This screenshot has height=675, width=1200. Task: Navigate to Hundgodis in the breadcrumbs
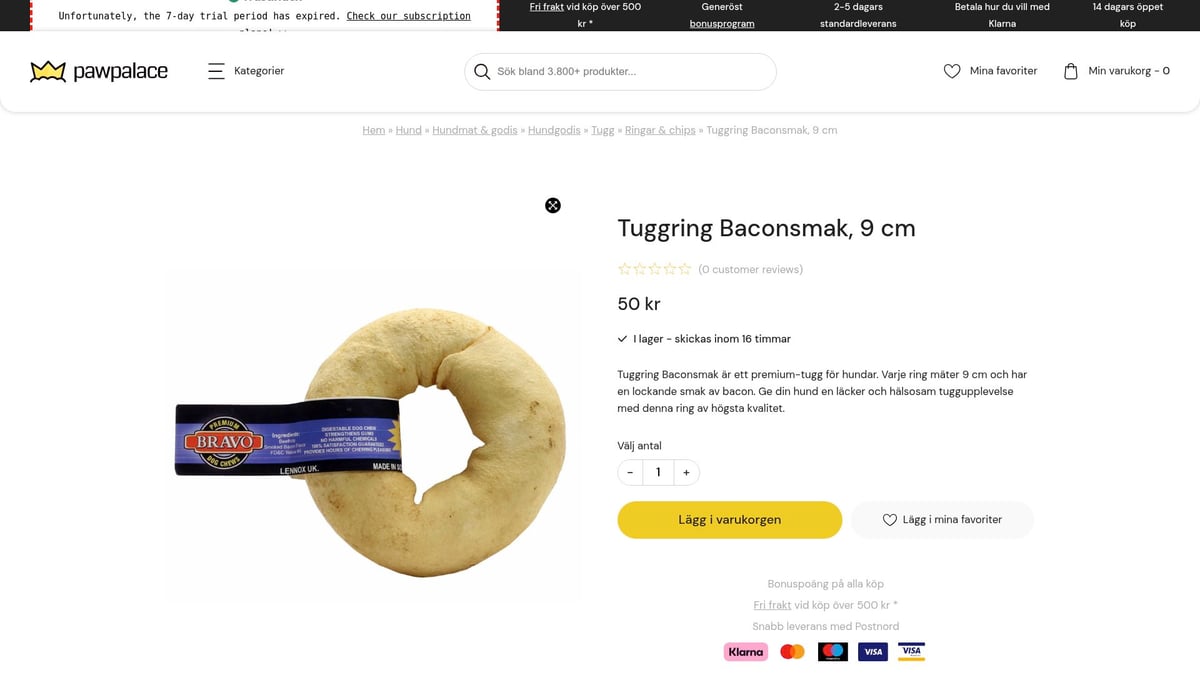554,129
